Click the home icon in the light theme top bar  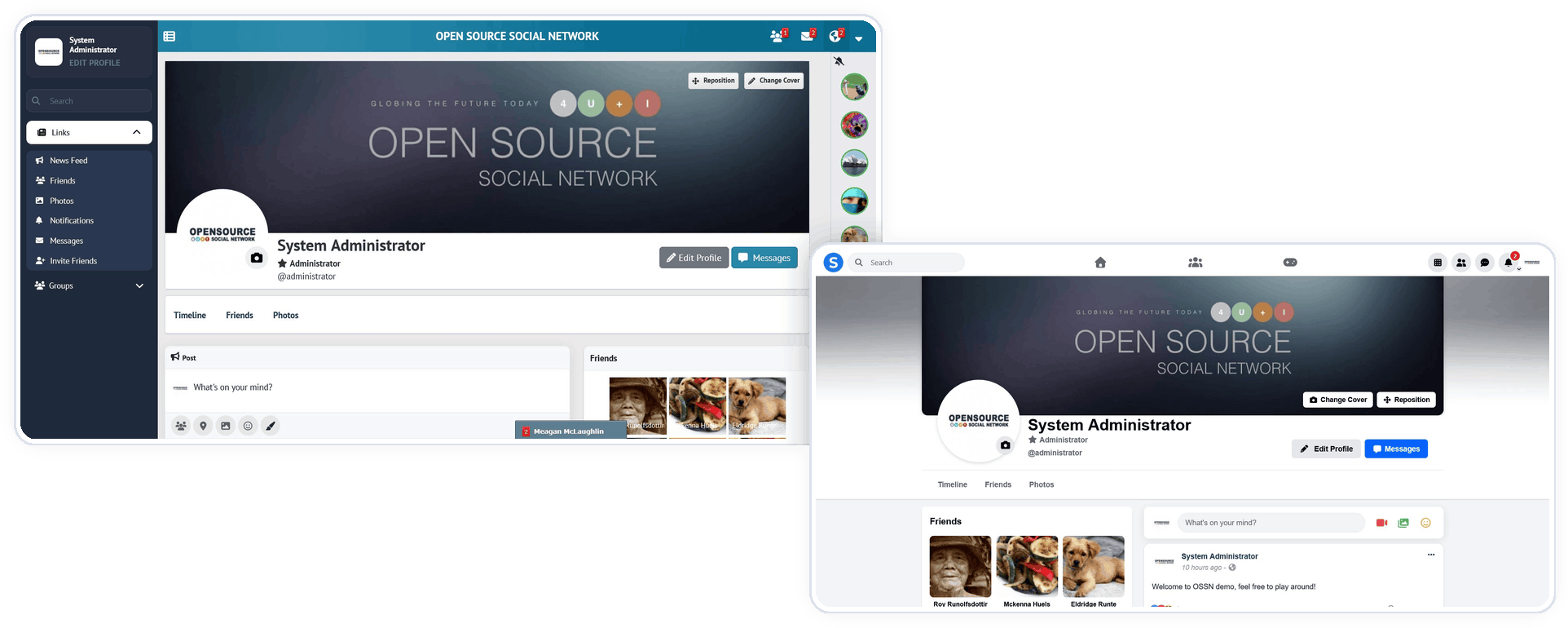[x=1100, y=263]
